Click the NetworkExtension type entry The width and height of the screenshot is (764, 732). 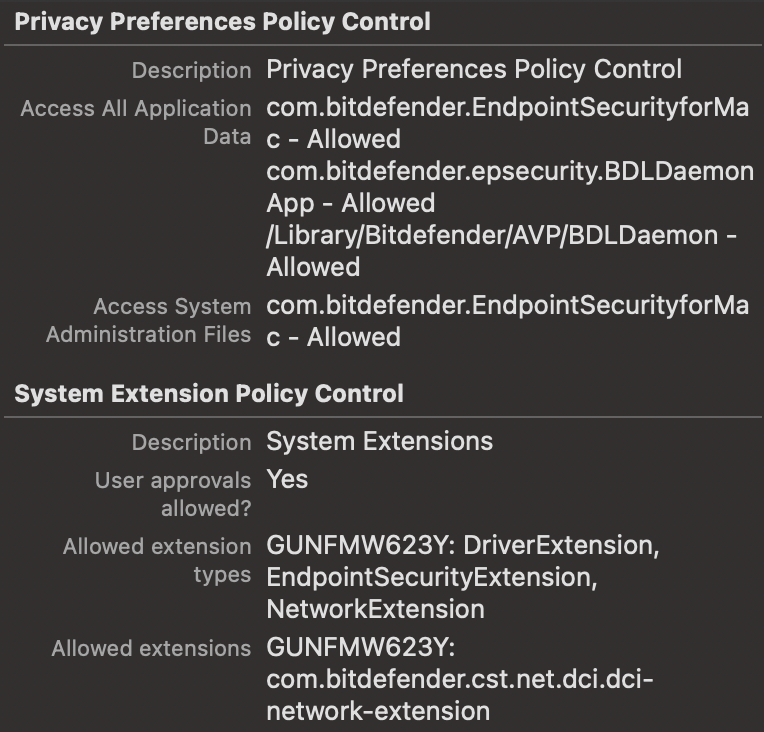pos(376,610)
